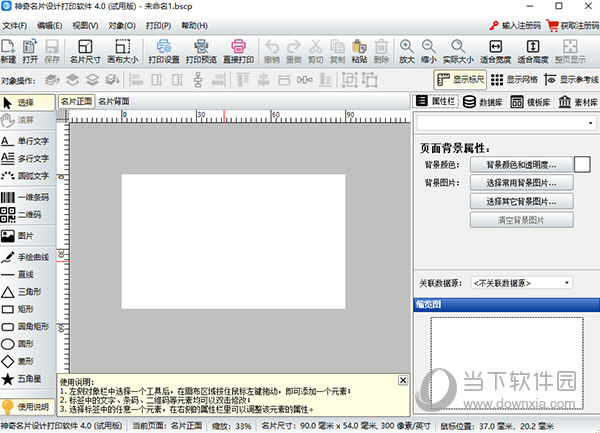Toggle 显示标尺 ruler display

460,80
